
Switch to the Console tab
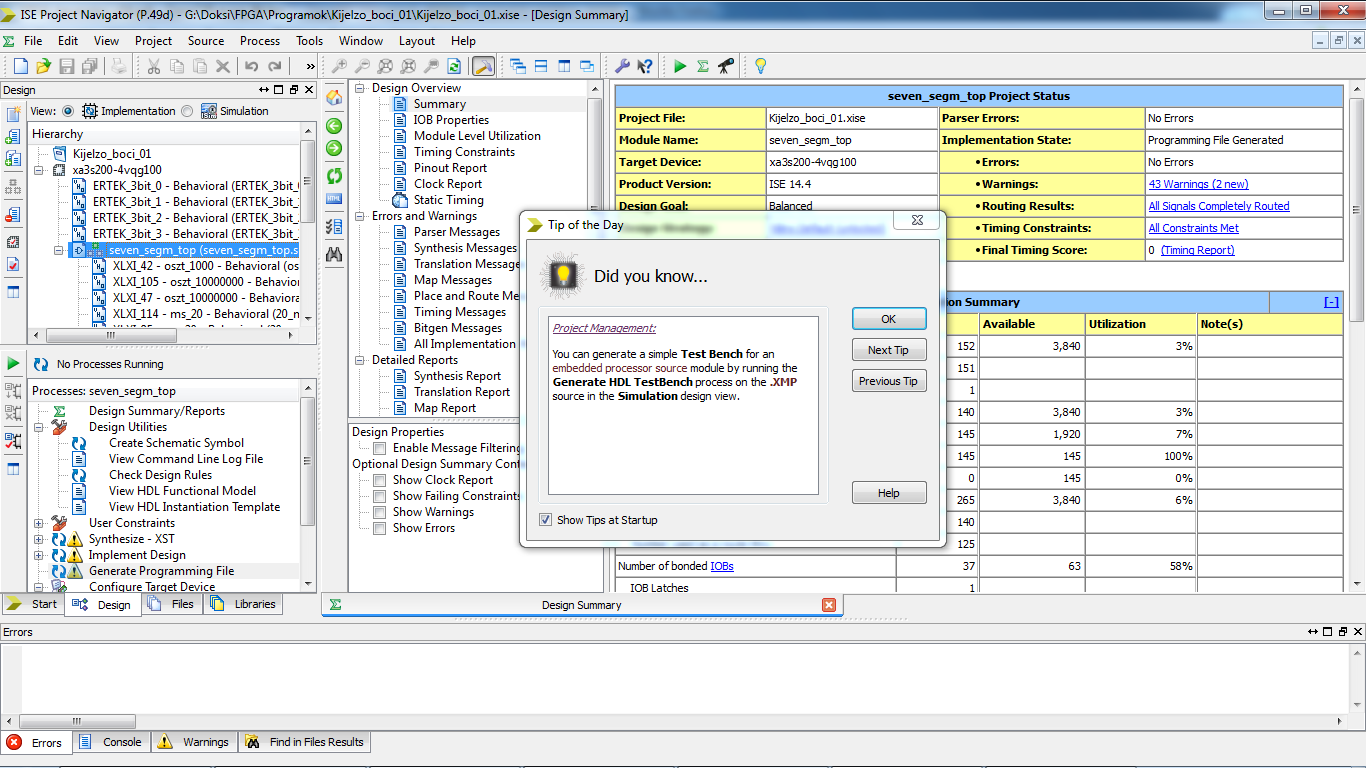[112, 742]
